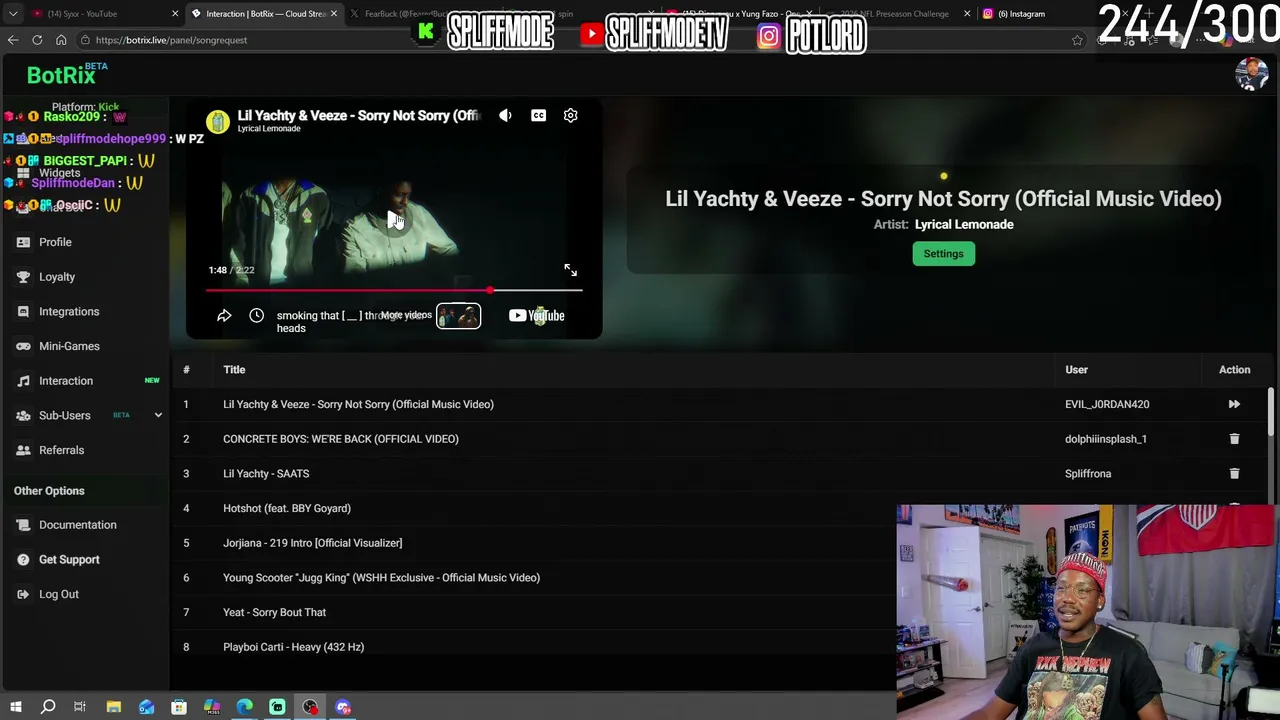Open the green Settings button
The height and width of the screenshot is (720, 1280).
[x=943, y=254]
